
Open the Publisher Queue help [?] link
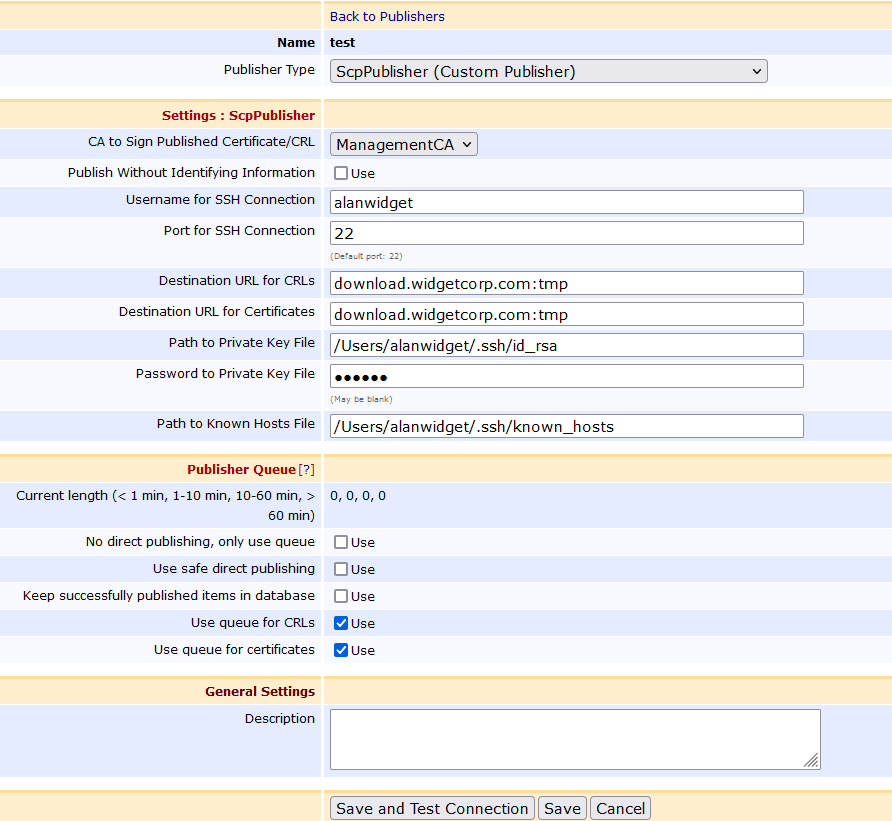coord(306,469)
